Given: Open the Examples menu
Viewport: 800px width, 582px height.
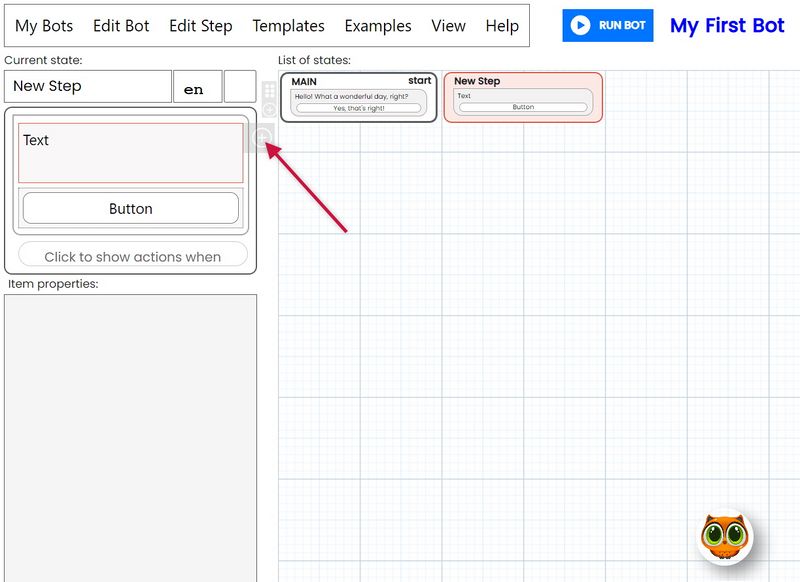Looking at the screenshot, I should point(377,26).
